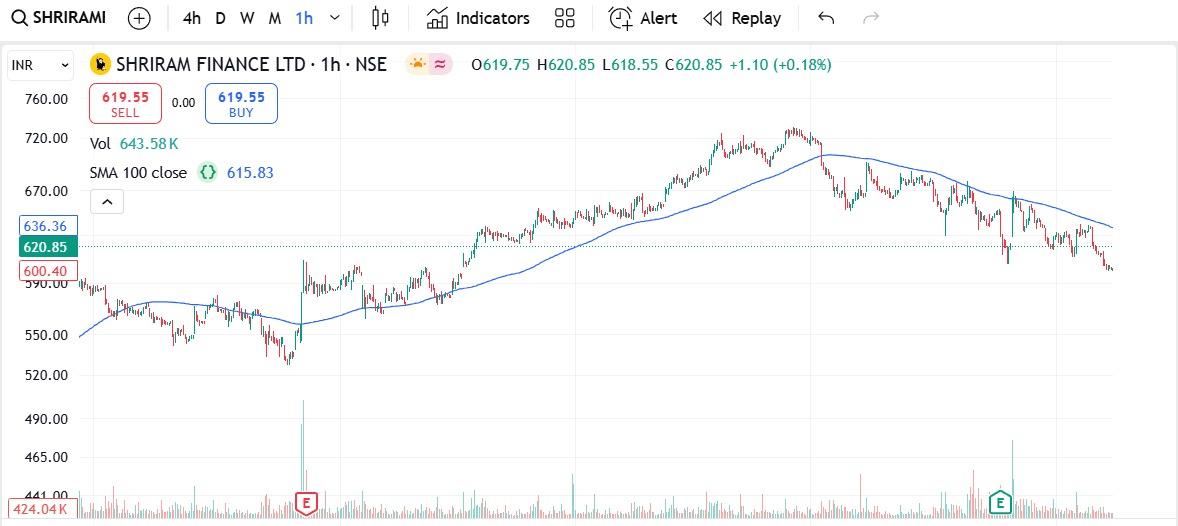Redo the chart action
The height and width of the screenshot is (526, 1178).
point(871,18)
